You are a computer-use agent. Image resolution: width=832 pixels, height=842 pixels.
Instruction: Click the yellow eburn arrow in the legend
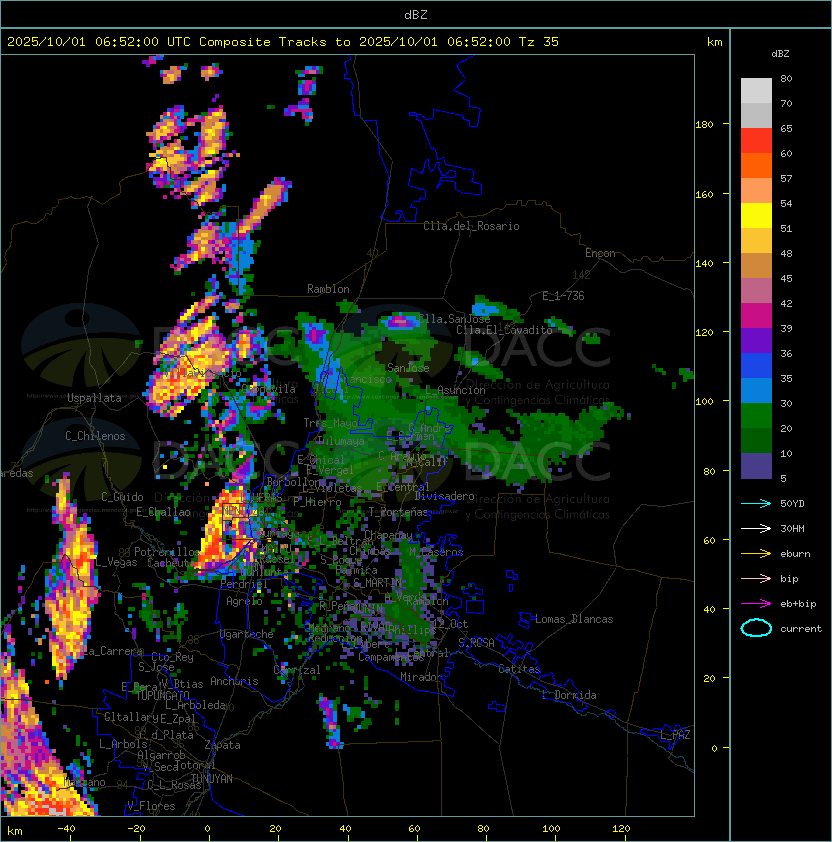[756, 554]
